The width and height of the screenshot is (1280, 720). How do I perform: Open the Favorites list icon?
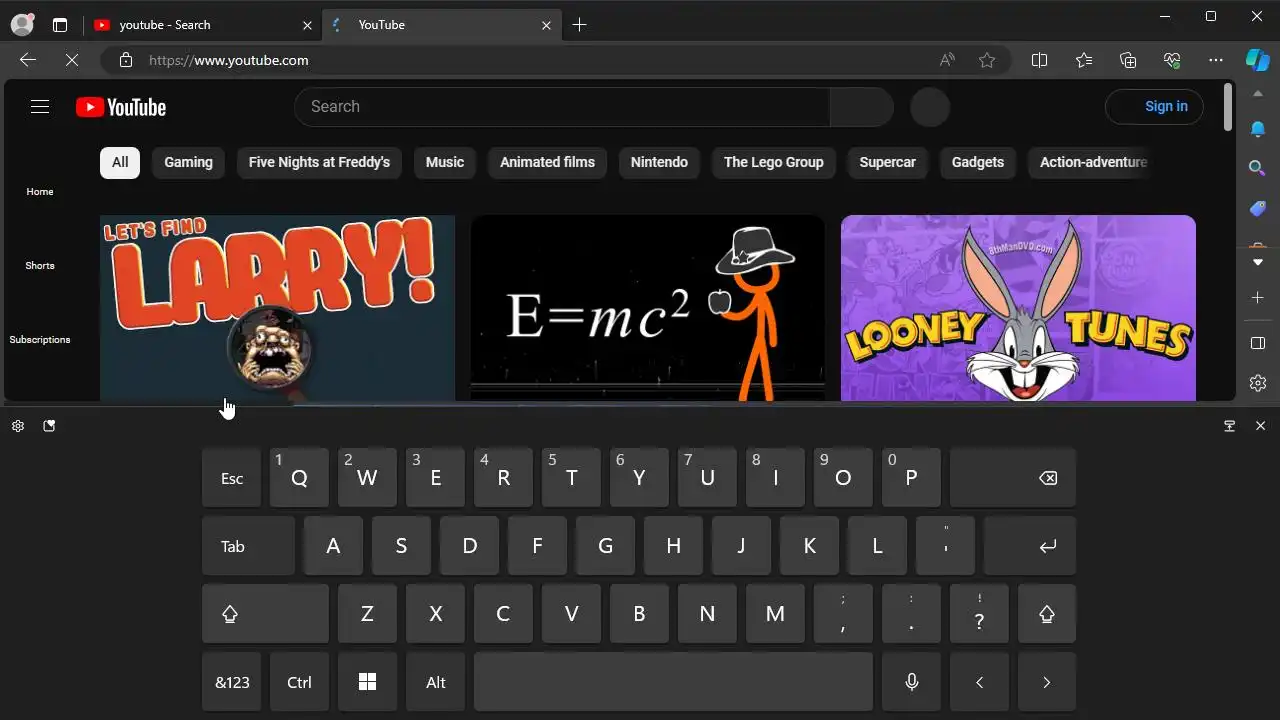1084,60
